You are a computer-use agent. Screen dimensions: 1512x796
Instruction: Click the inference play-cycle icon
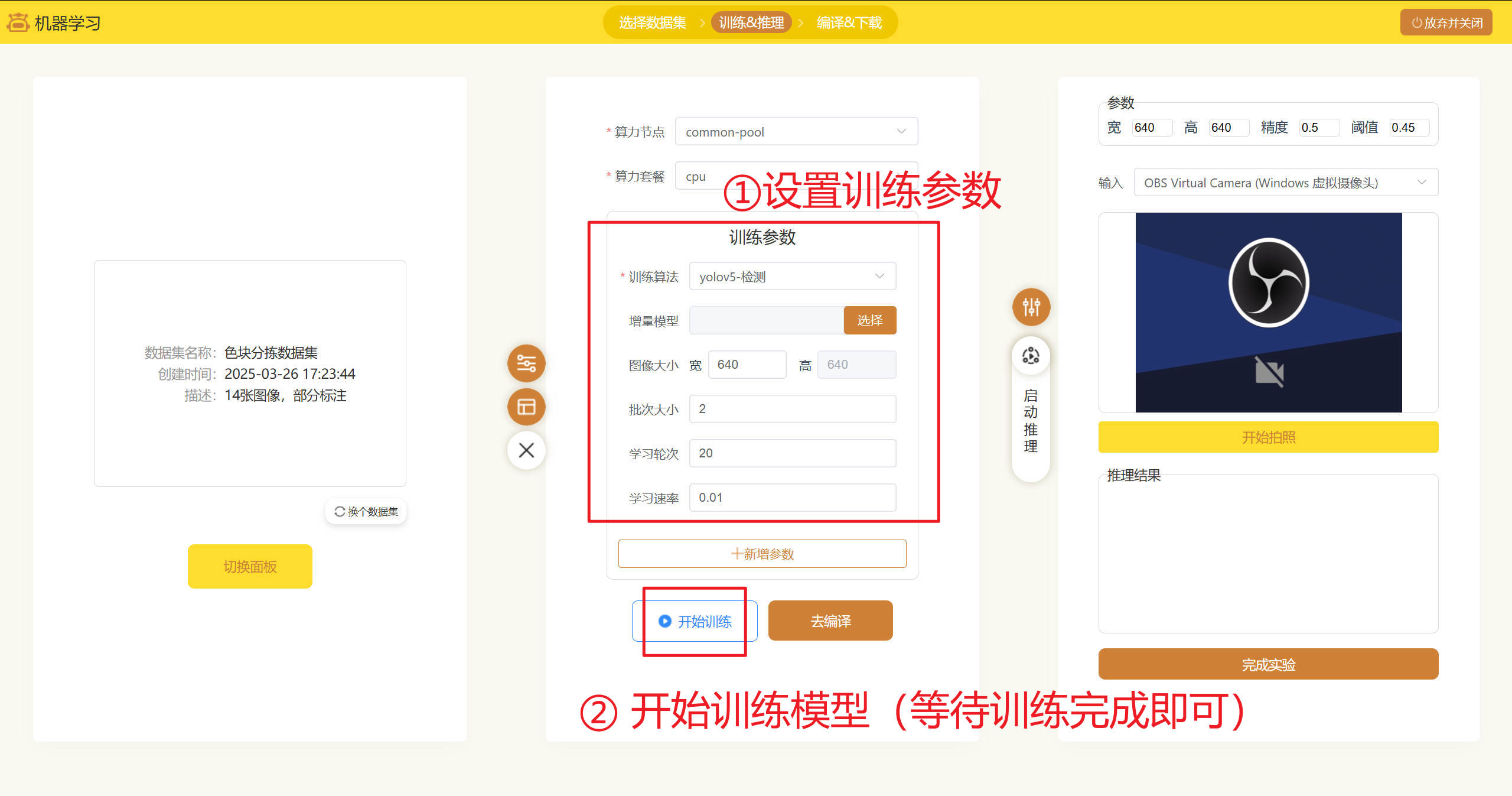point(1031,356)
